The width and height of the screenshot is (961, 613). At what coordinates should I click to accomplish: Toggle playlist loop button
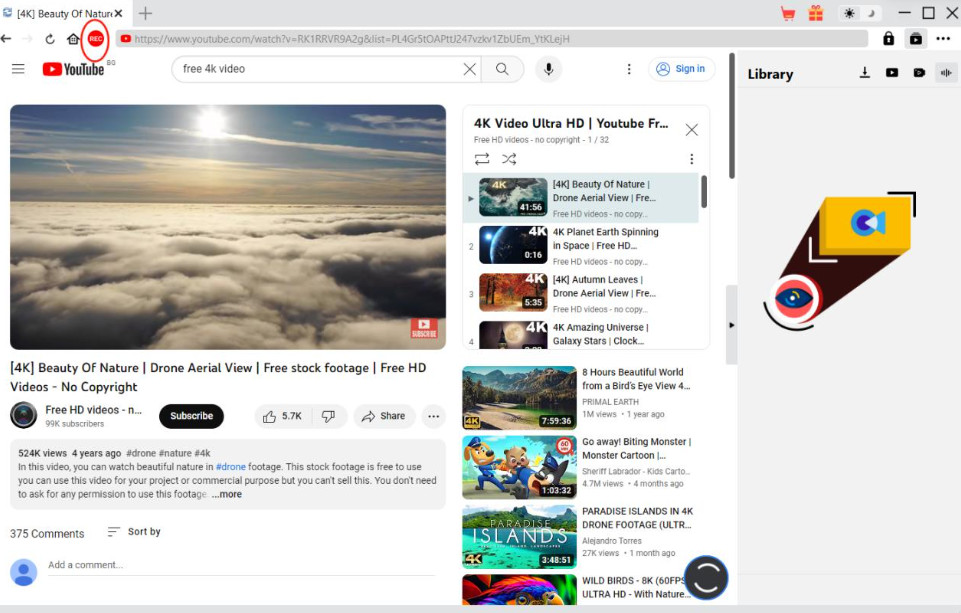(x=482, y=159)
